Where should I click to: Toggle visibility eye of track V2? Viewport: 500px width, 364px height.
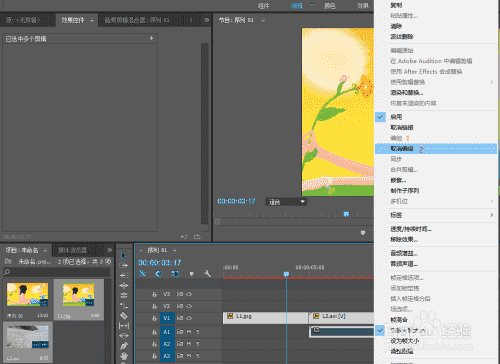[x=189, y=306]
